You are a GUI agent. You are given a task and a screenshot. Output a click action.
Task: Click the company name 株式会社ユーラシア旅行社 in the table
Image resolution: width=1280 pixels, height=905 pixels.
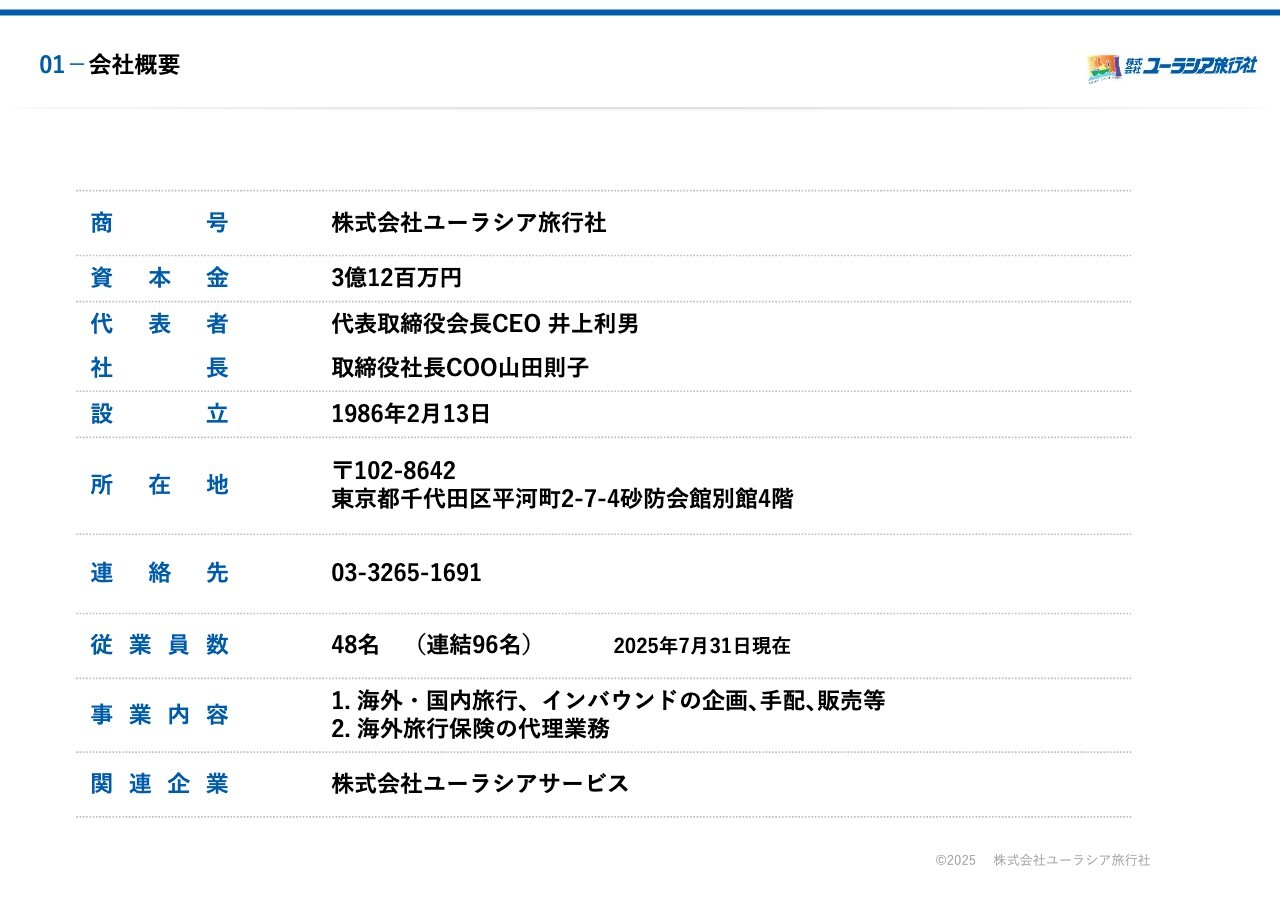(x=468, y=223)
